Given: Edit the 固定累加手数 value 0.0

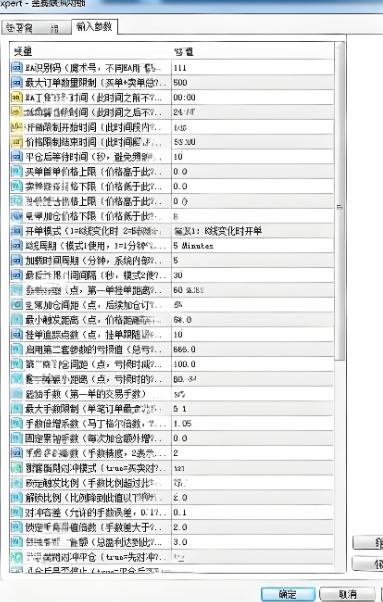Looking at the screenshot, I should [x=180, y=438].
